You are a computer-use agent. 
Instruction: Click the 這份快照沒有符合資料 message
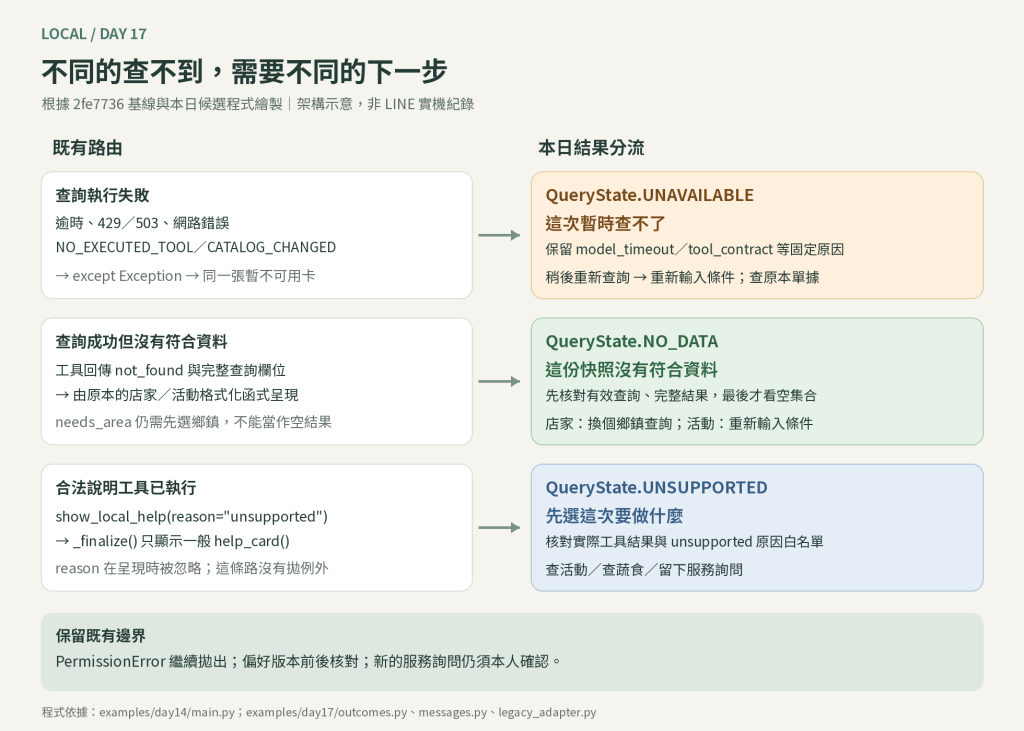(632, 370)
